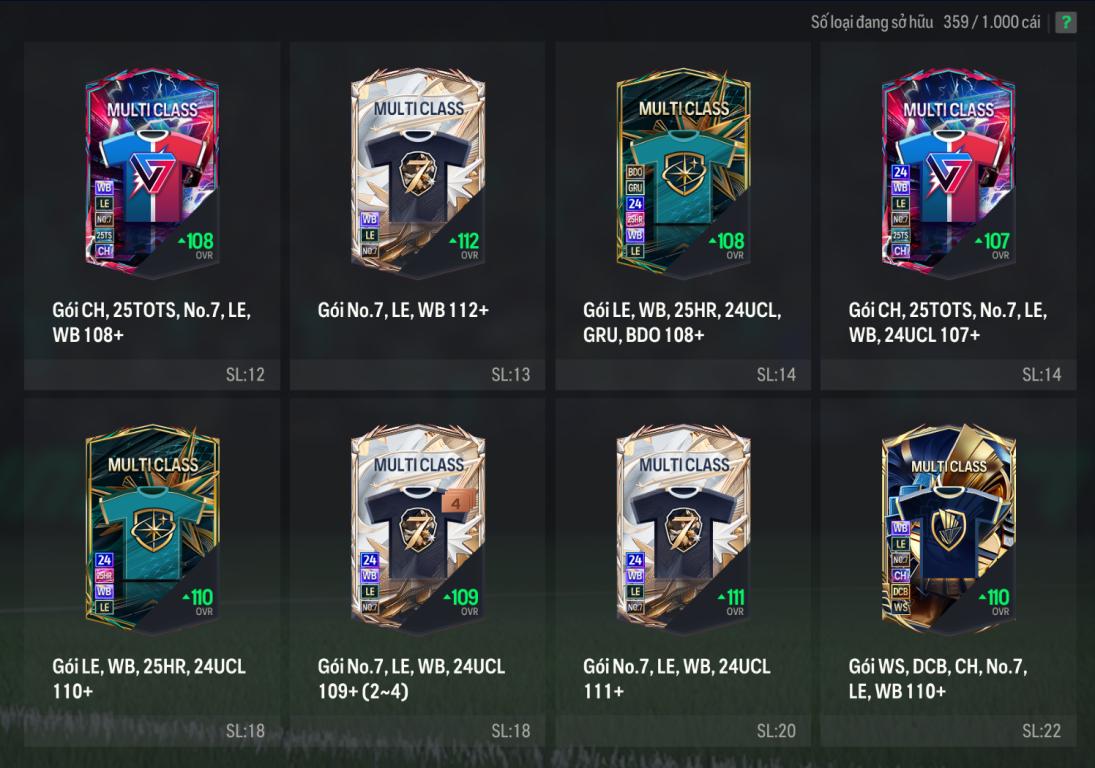
Task: Click the SL:12 quantity bar
Action: pyautogui.click(x=152, y=375)
